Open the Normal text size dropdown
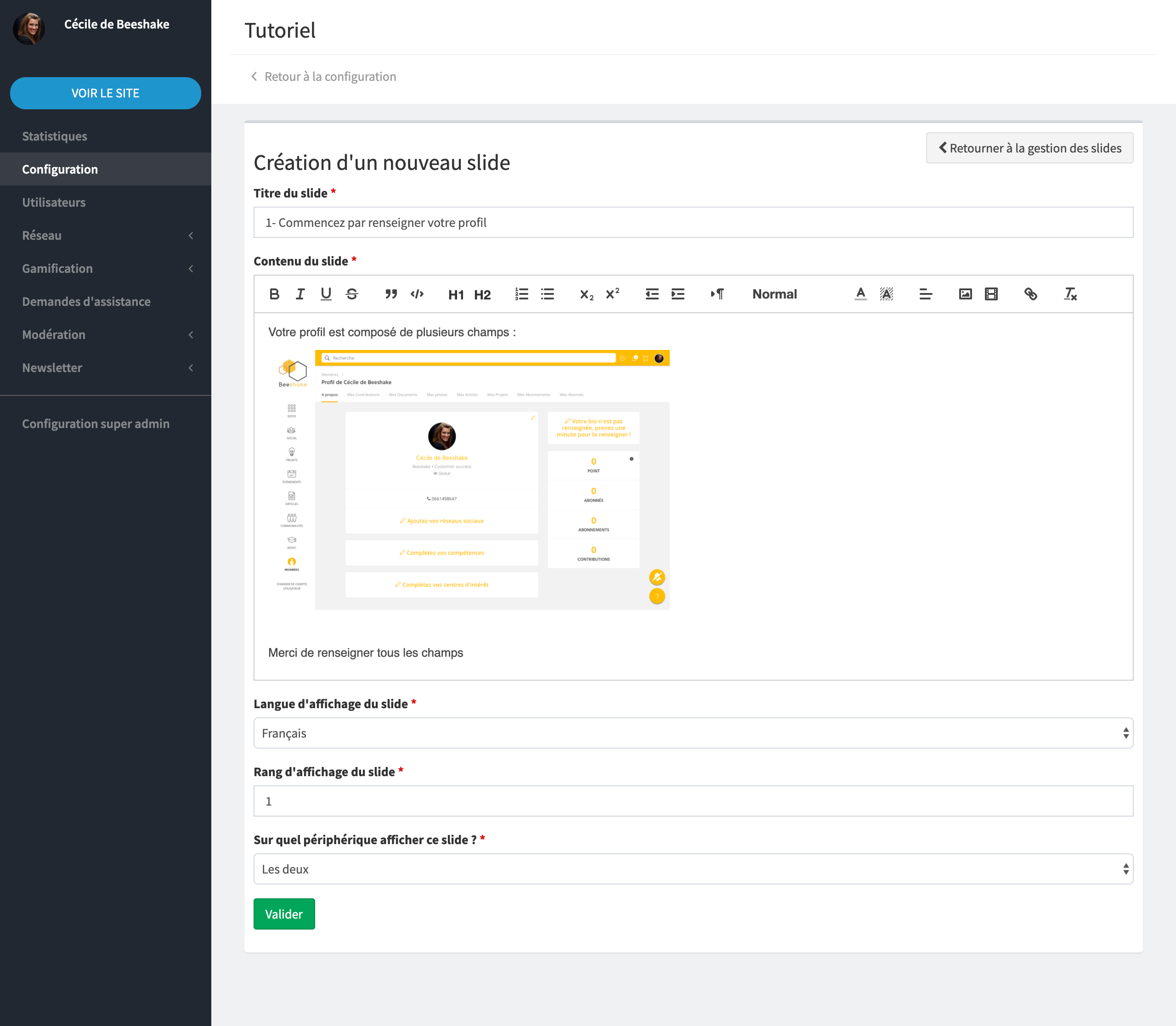 tap(774, 294)
